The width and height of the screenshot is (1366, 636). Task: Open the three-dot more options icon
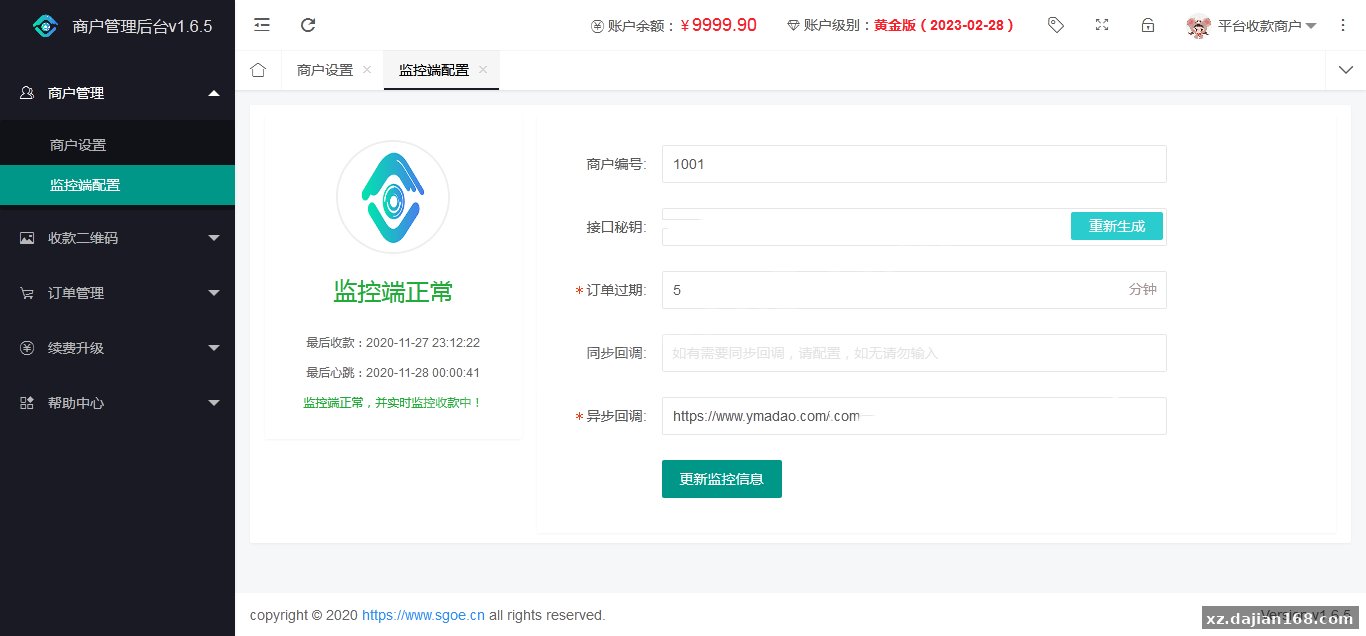click(x=1343, y=25)
